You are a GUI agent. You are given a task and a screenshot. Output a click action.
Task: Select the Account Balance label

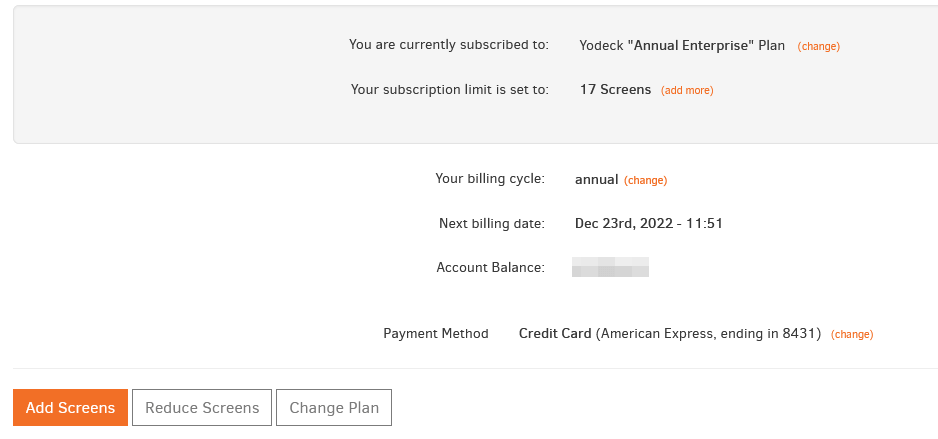click(x=491, y=267)
